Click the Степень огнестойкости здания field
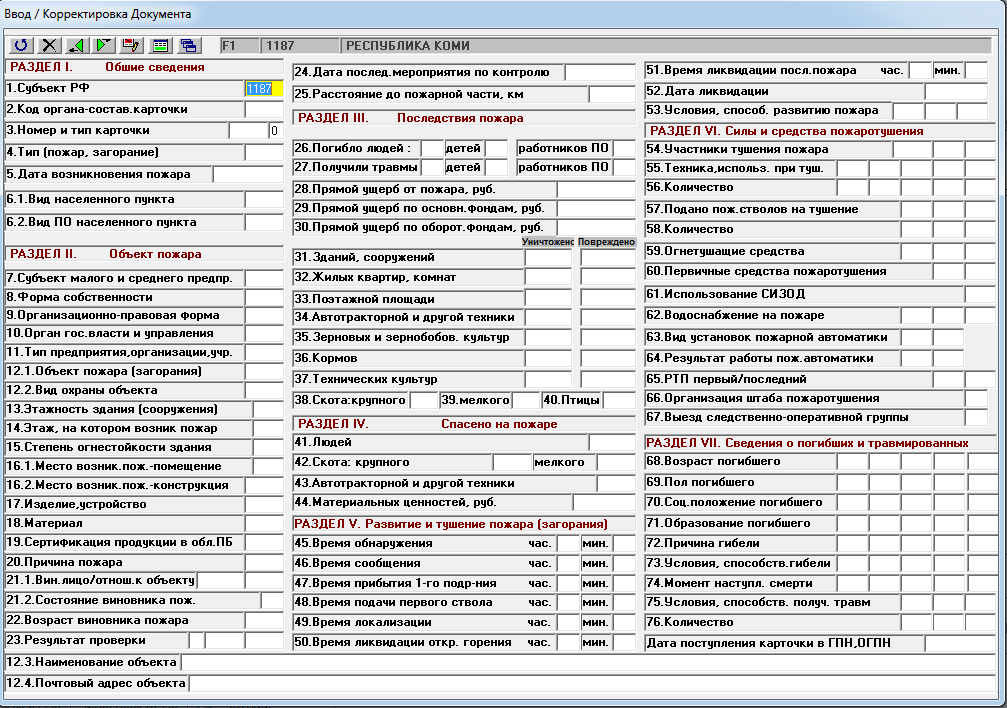 click(x=268, y=447)
